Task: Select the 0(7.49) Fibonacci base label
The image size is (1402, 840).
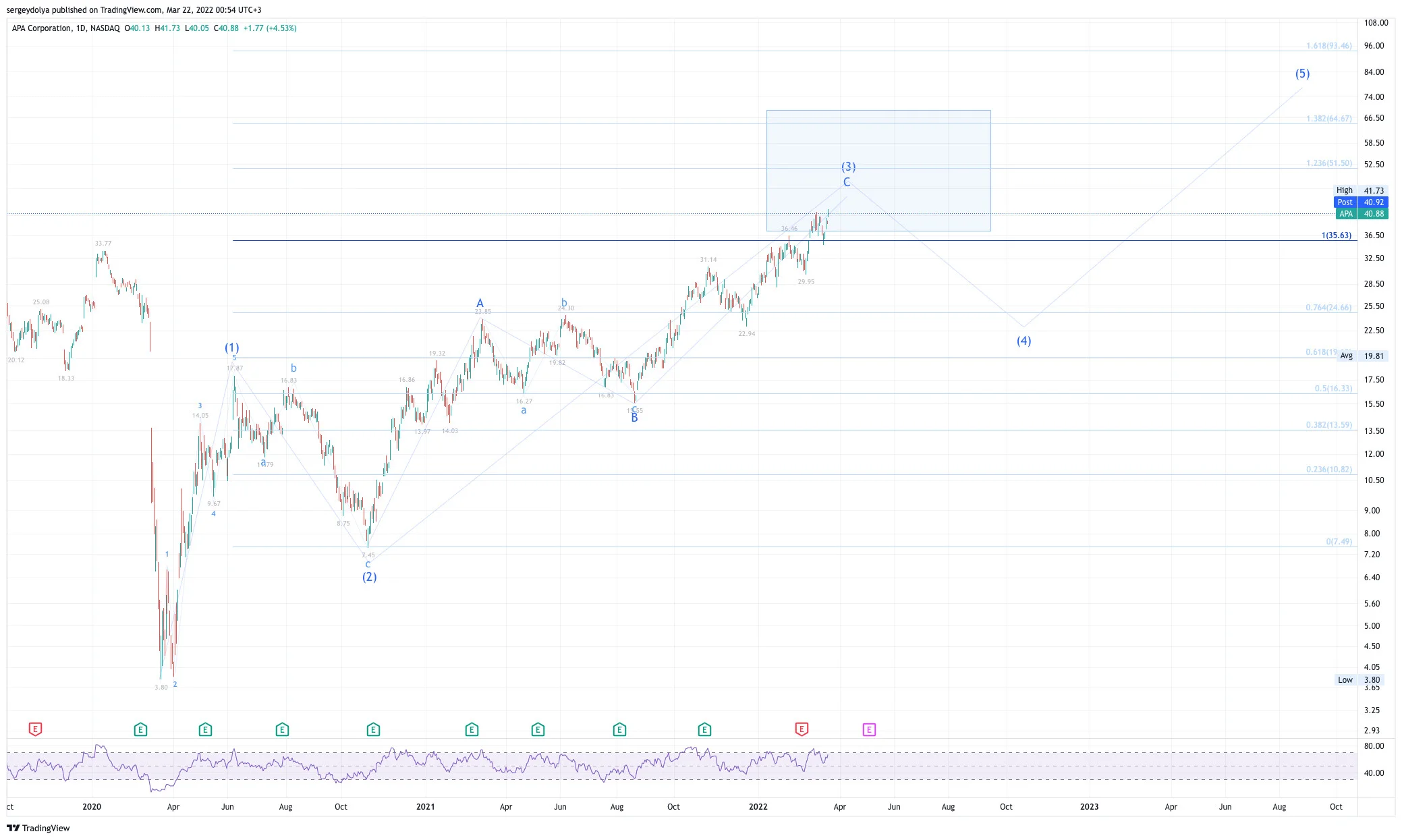Action: tap(1339, 542)
